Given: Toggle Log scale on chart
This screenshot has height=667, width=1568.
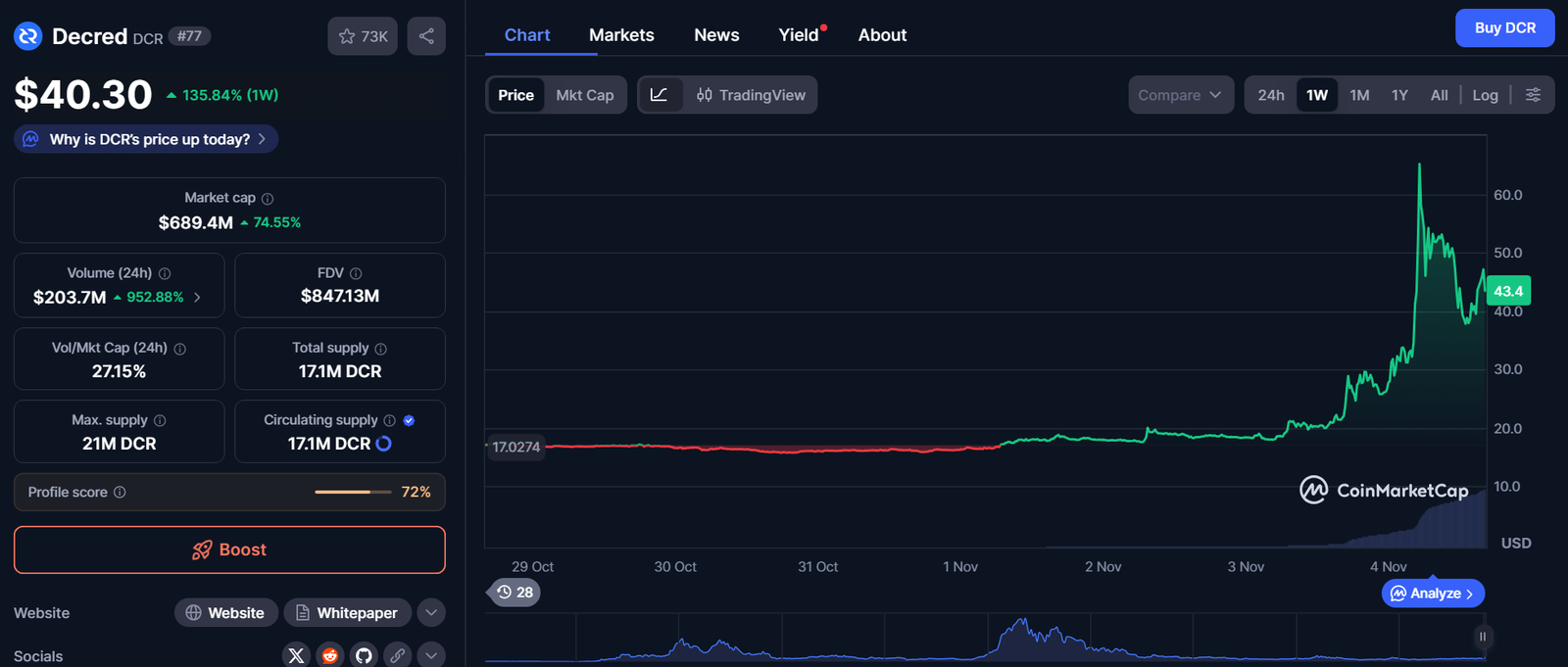Looking at the screenshot, I should tap(1485, 95).
